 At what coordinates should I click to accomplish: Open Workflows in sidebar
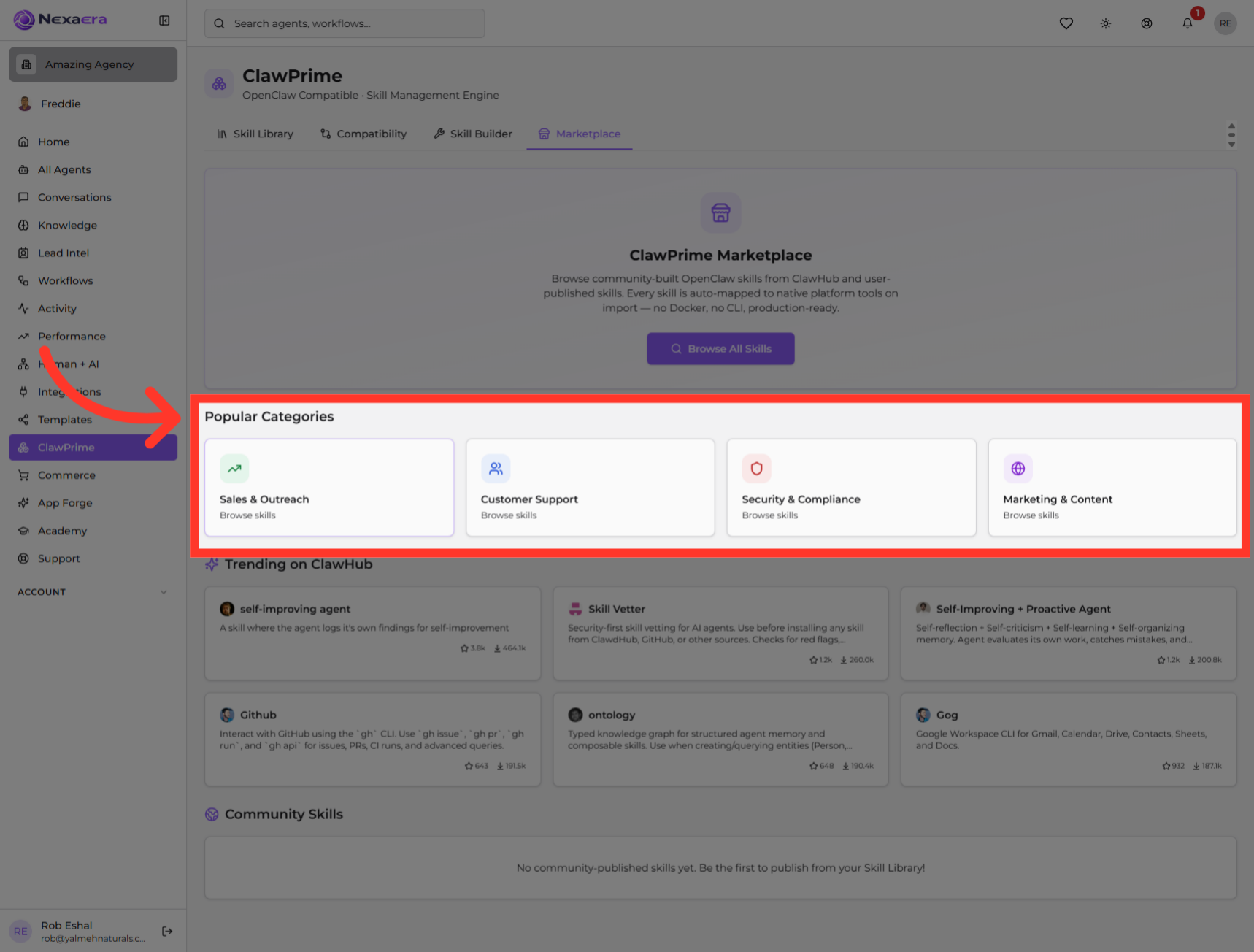(x=93, y=280)
